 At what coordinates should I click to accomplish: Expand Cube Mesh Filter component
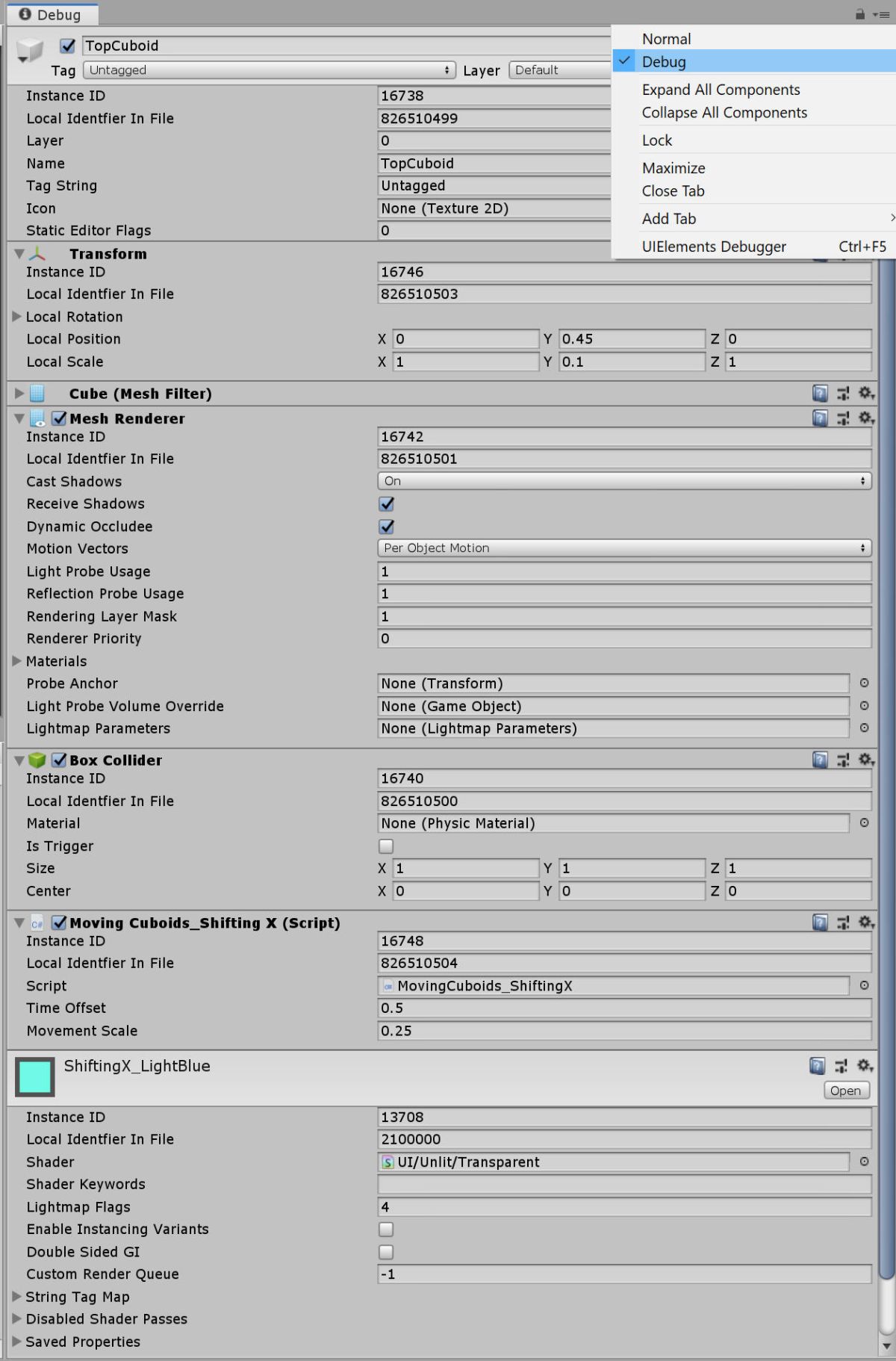point(19,393)
